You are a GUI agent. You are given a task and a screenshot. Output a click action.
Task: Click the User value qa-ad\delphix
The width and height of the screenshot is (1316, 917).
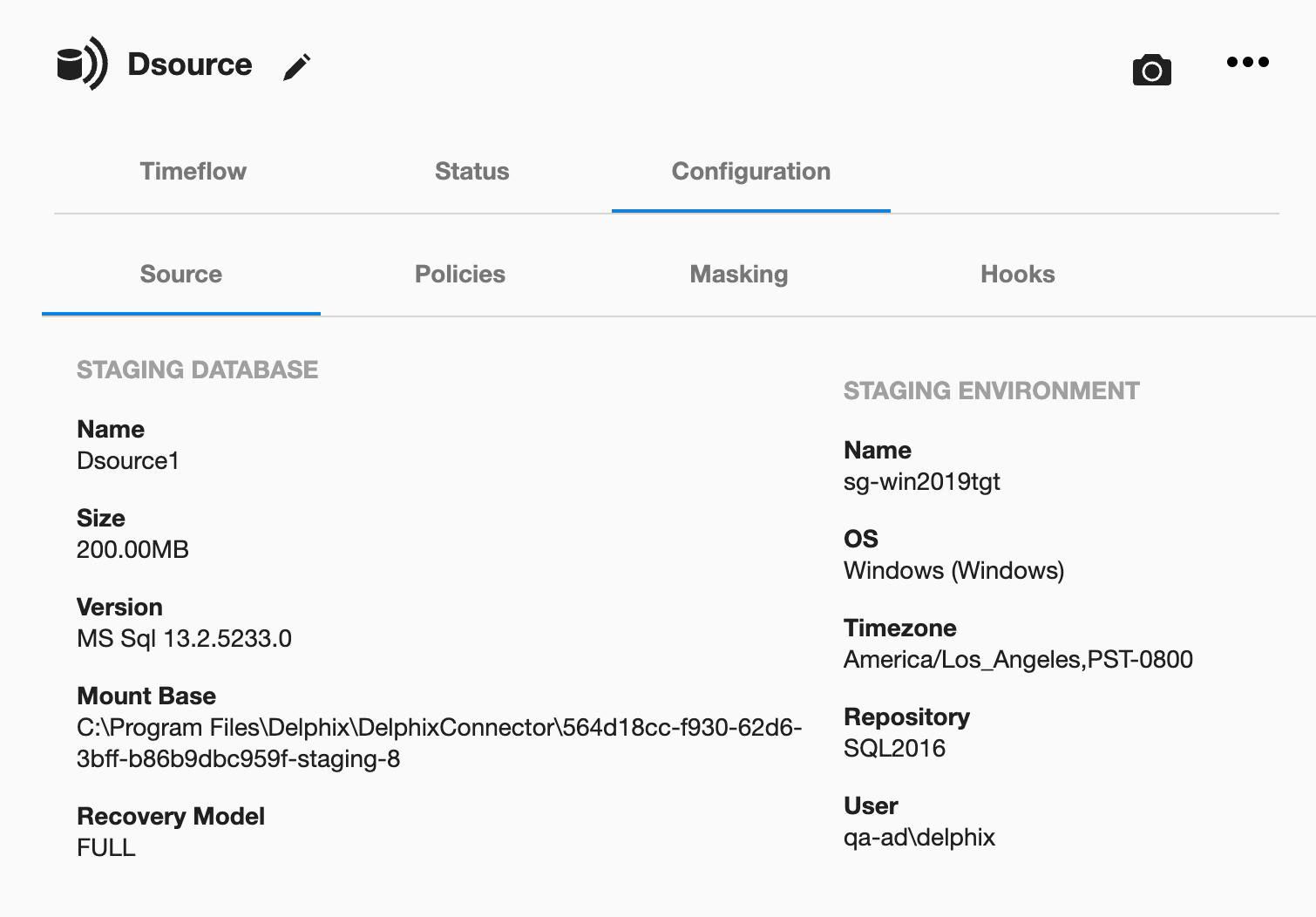click(918, 837)
